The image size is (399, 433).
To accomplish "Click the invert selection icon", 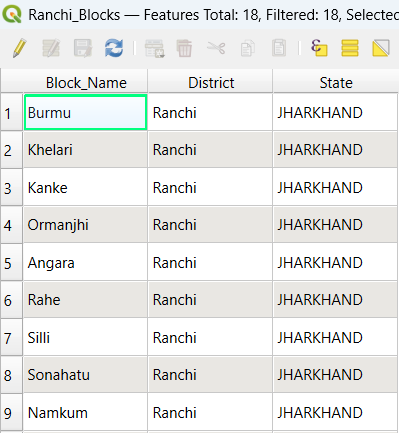I will click(x=381, y=48).
